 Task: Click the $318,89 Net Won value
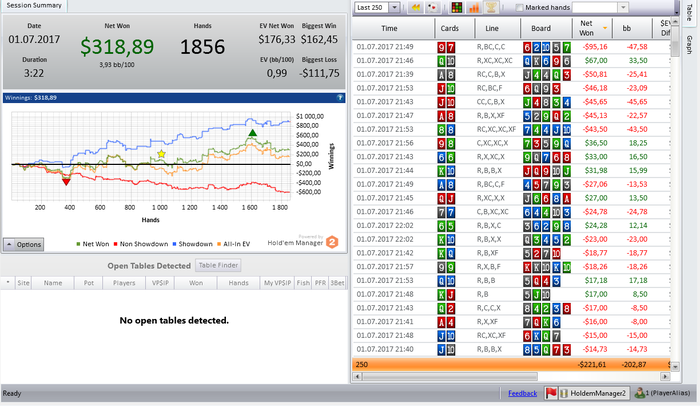(x=117, y=46)
